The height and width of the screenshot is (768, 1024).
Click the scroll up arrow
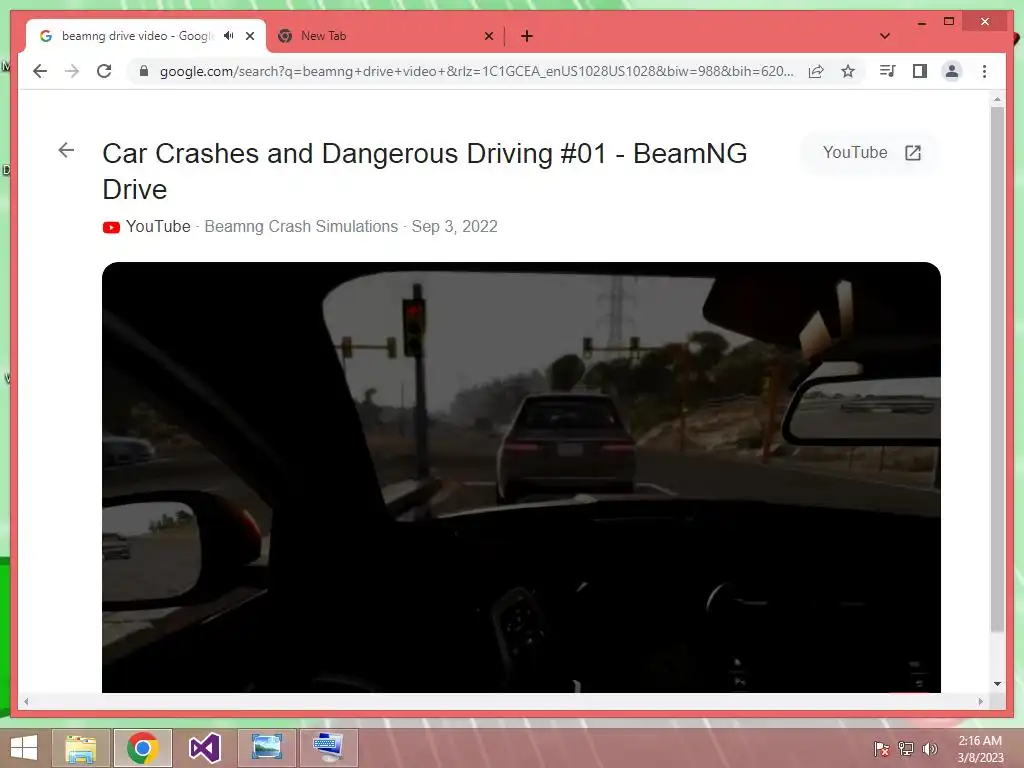click(997, 100)
